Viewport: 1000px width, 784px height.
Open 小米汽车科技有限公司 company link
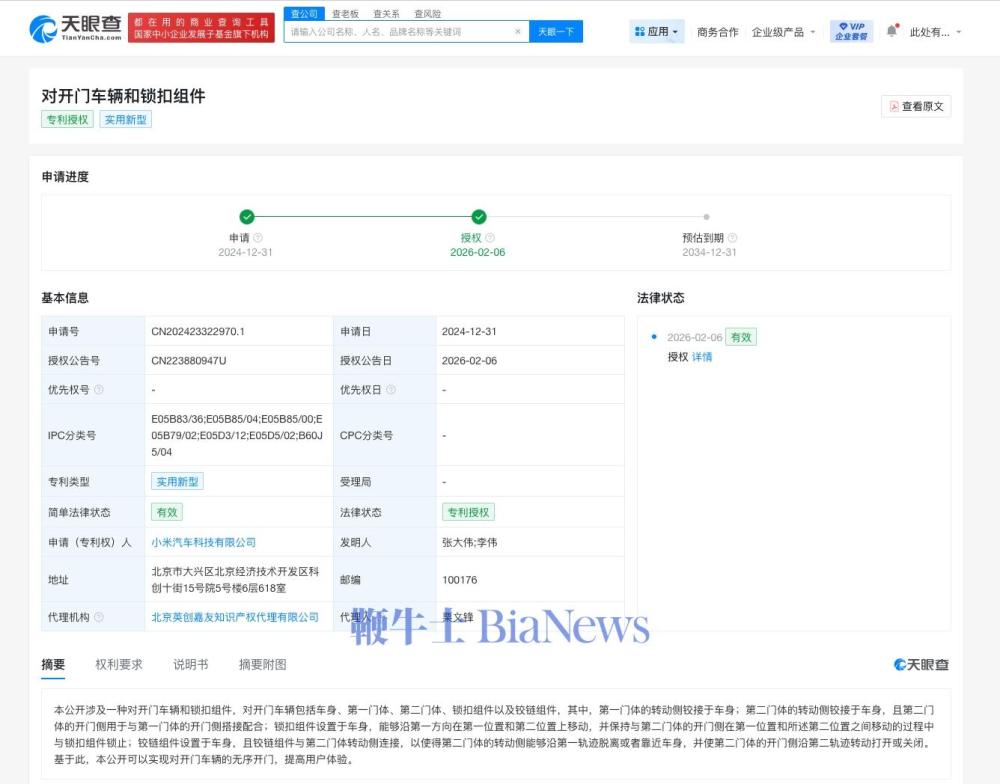pos(203,542)
